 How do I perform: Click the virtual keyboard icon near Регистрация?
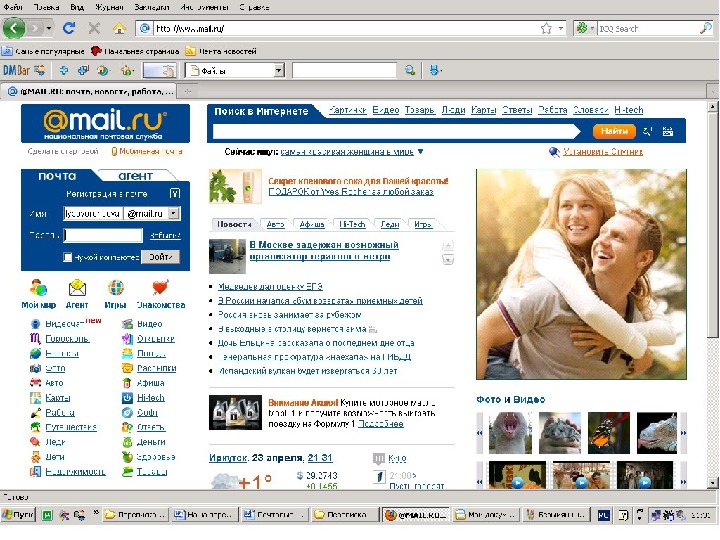pyautogui.click(x=175, y=193)
